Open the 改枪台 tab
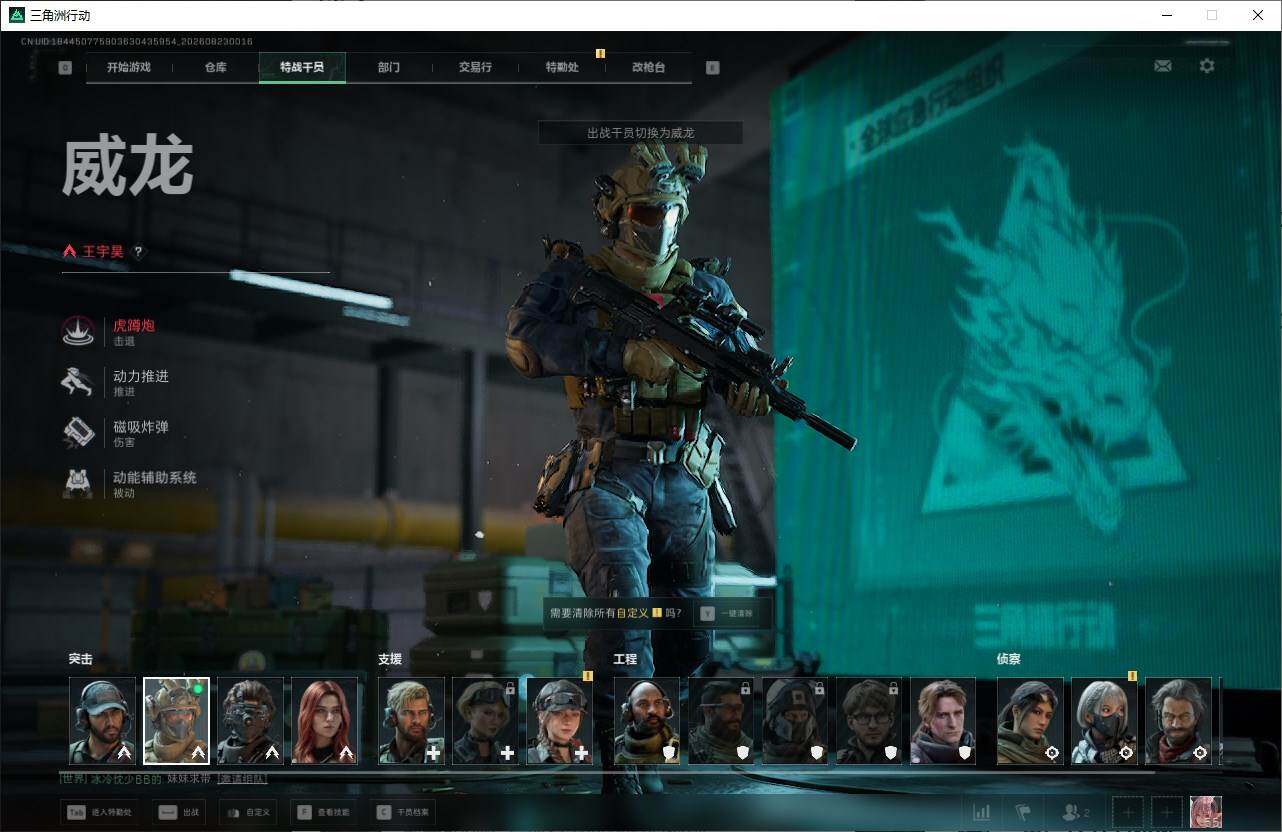Viewport: 1282px width, 832px height. pyautogui.click(x=648, y=68)
